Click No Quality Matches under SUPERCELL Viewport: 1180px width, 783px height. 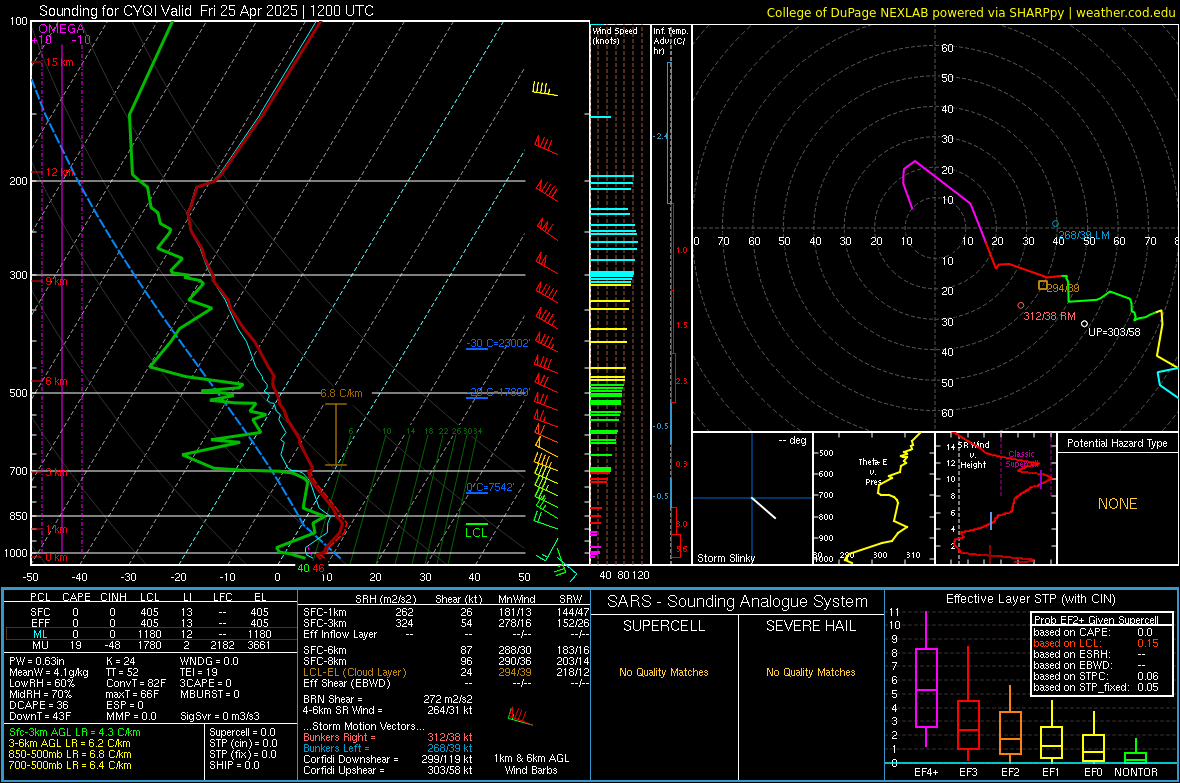coord(664,672)
